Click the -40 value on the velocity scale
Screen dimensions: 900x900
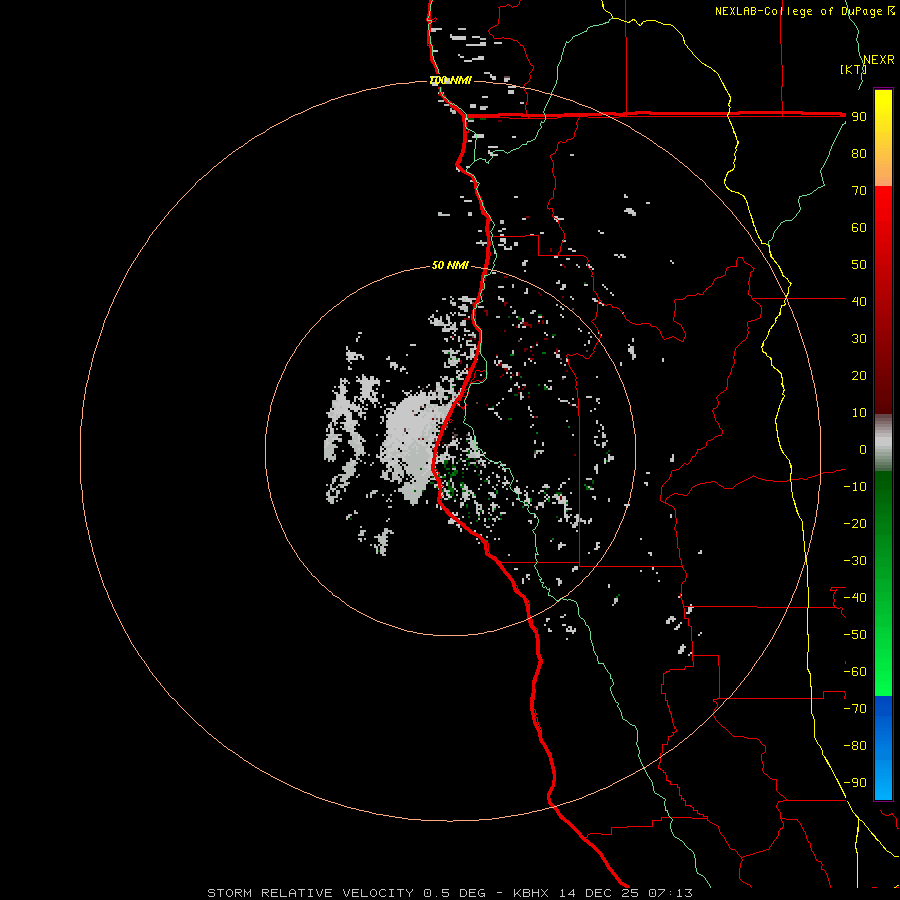pos(855,598)
